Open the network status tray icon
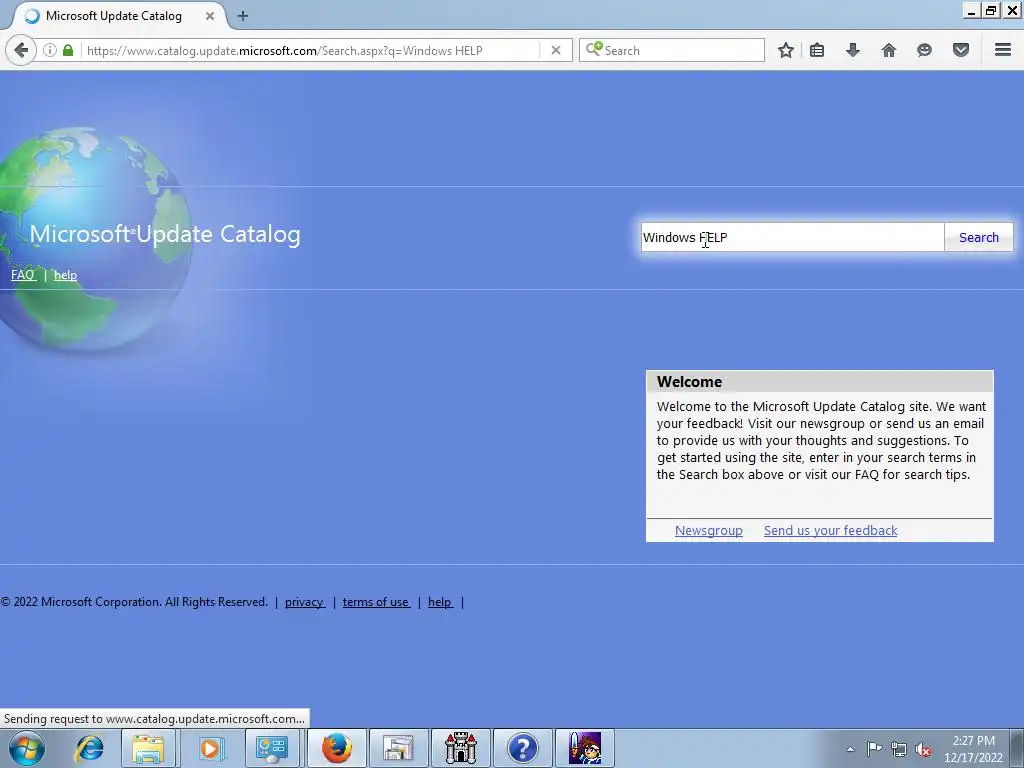The height and width of the screenshot is (768, 1024). click(899, 749)
